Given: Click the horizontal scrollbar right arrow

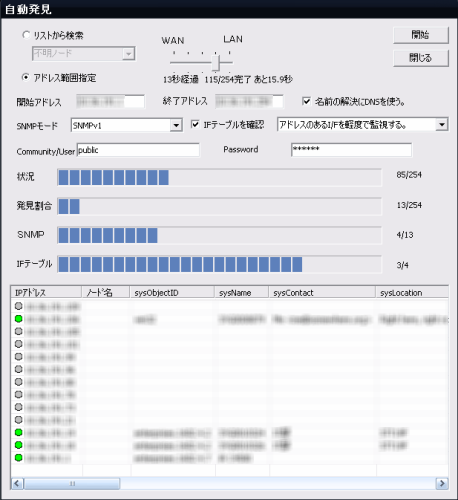Looking at the screenshot, I should tap(442, 483).
